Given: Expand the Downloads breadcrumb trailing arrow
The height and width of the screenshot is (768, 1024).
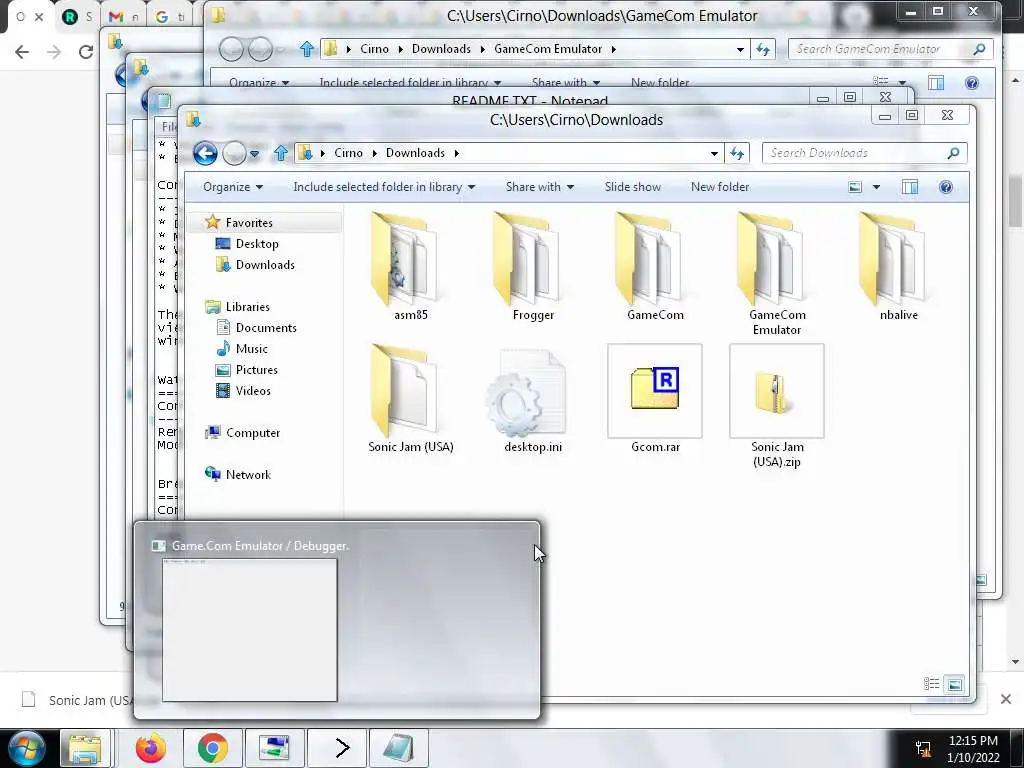Looking at the screenshot, I should click(456, 153).
